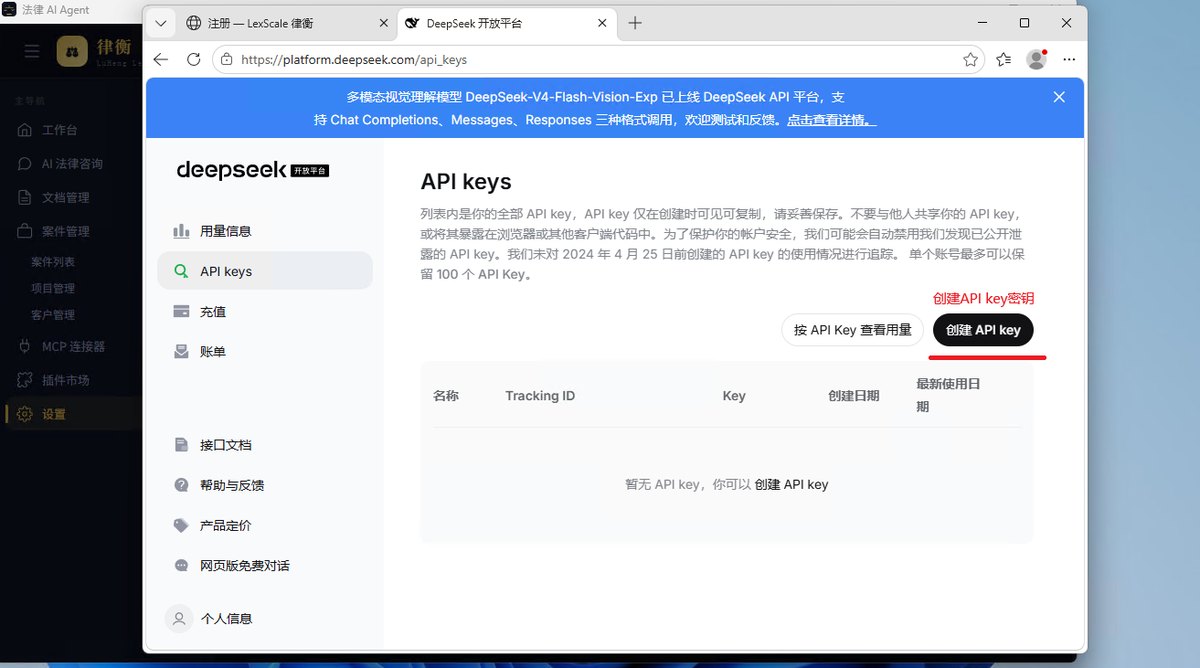Click the 创建 API key link in empty table
Screen dimensions: 1200x668
coord(791,484)
